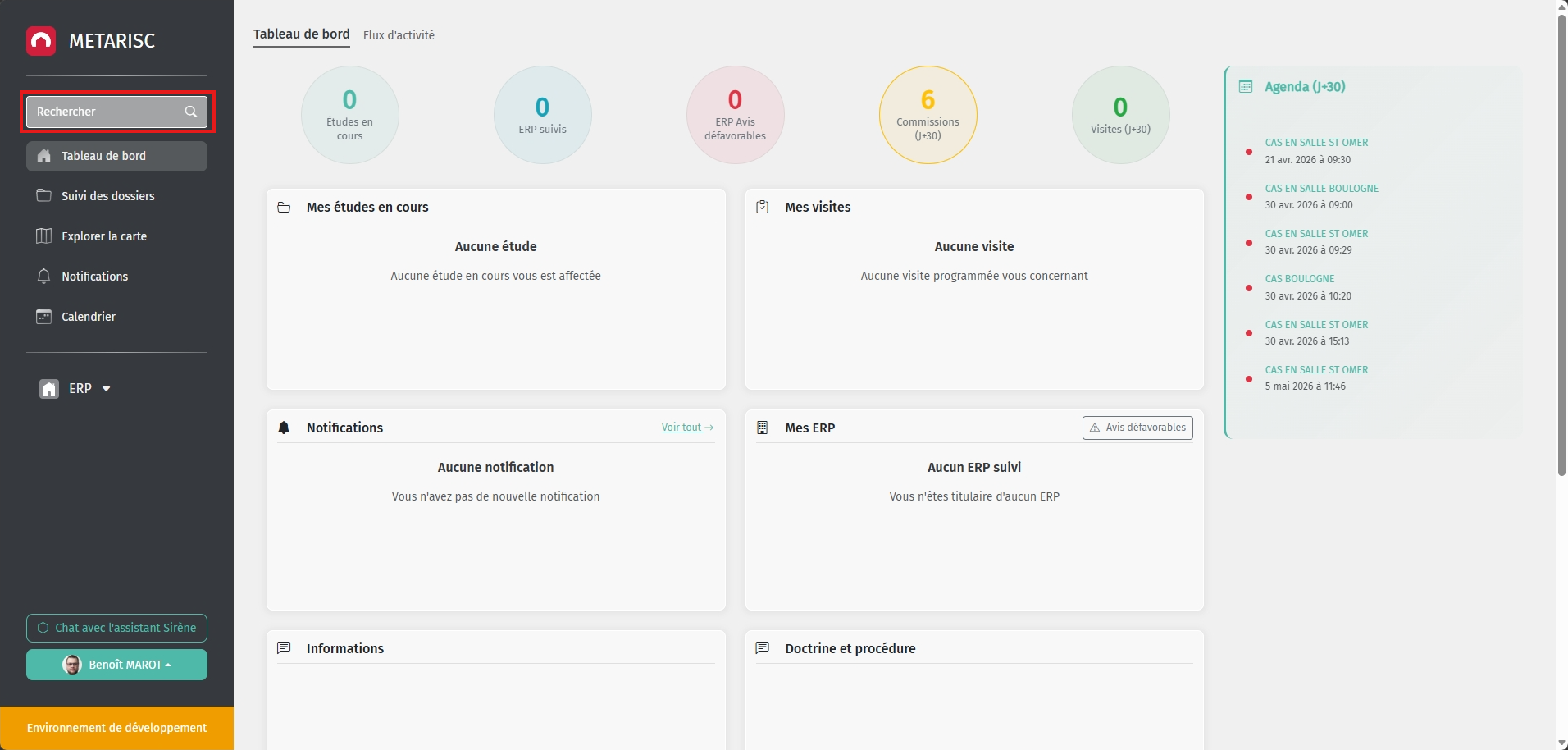The image size is (1568, 750).
Task: Click the Agenda (J+30) calendar icon
Action: (x=1245, y=87)
